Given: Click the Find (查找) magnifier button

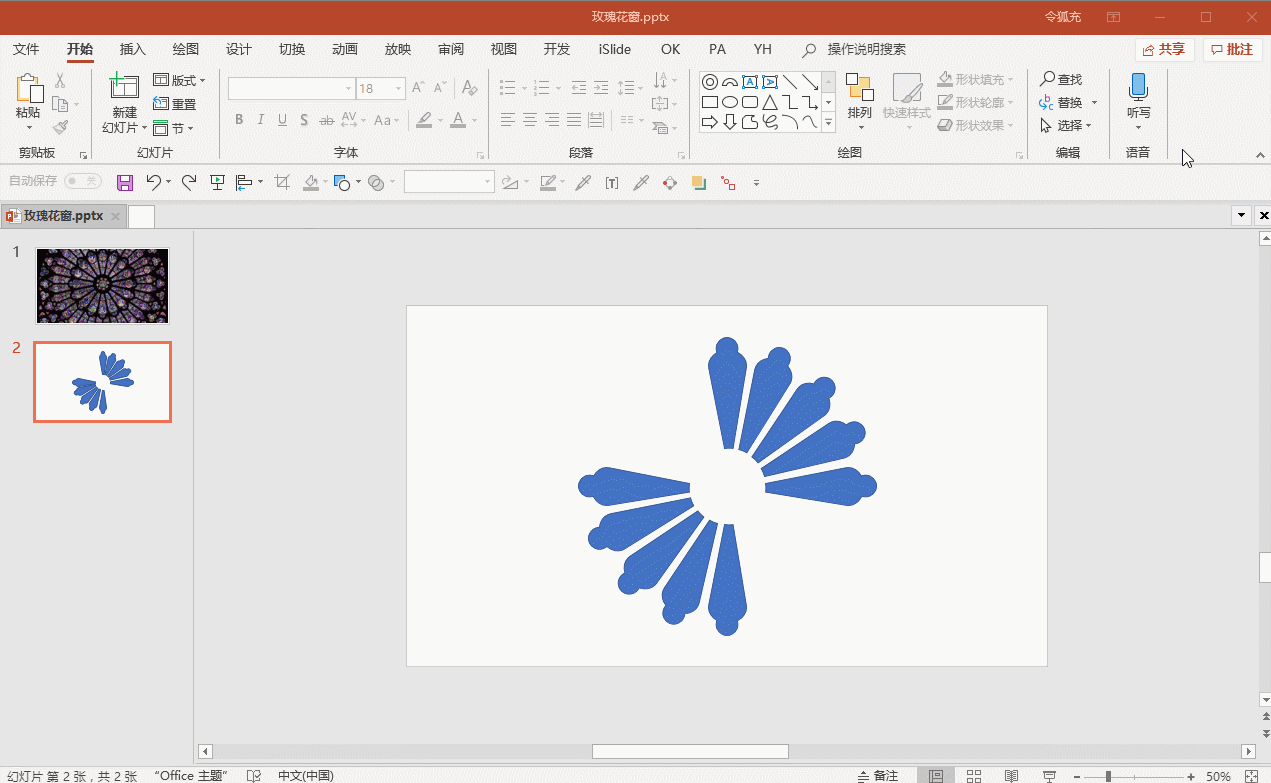Looking at the screenshot, I should (x=1061, y=79).
